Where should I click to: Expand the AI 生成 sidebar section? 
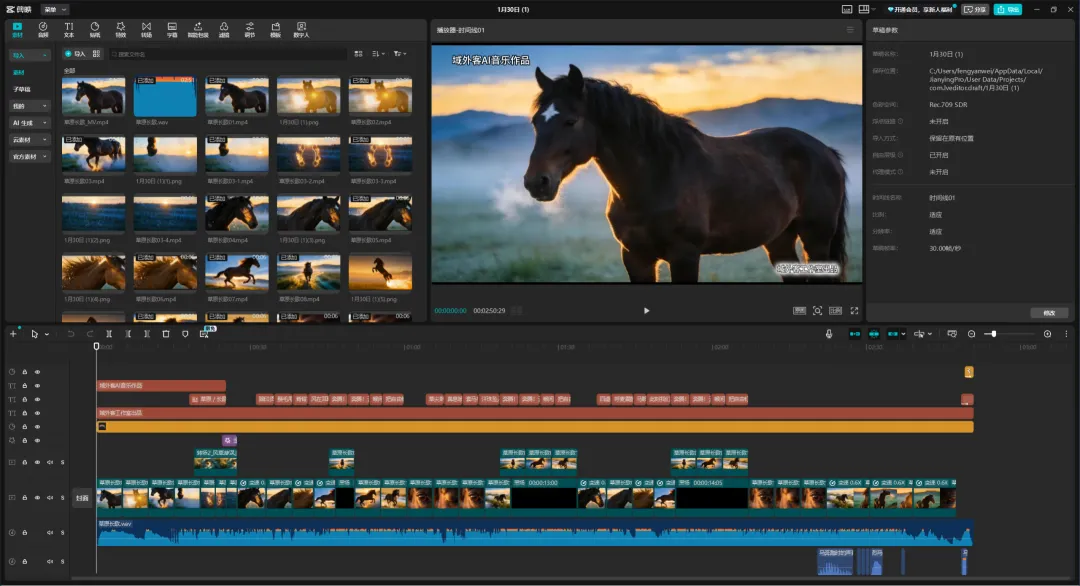[x=29, y=123]
